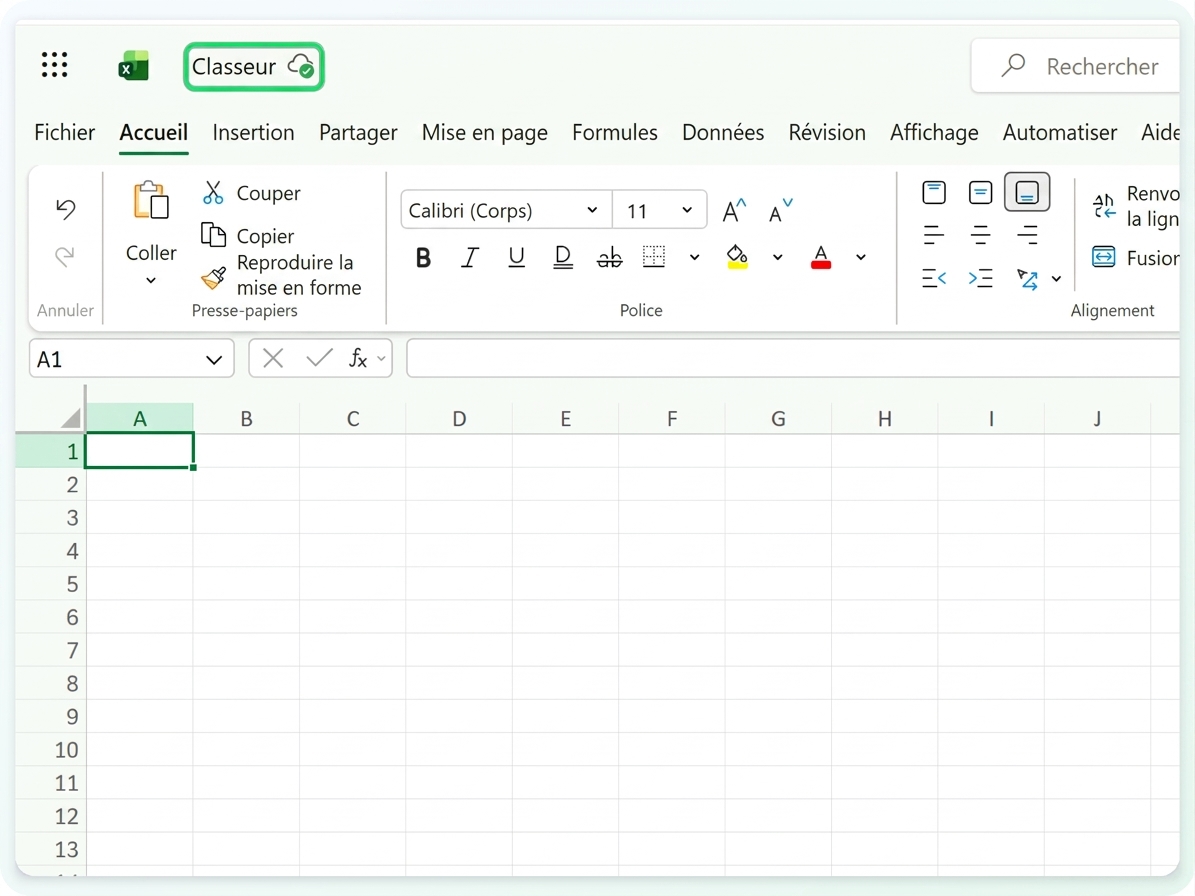Screen dimensions: 1195x896
Task: Align text left
Action: pos(934,235)
